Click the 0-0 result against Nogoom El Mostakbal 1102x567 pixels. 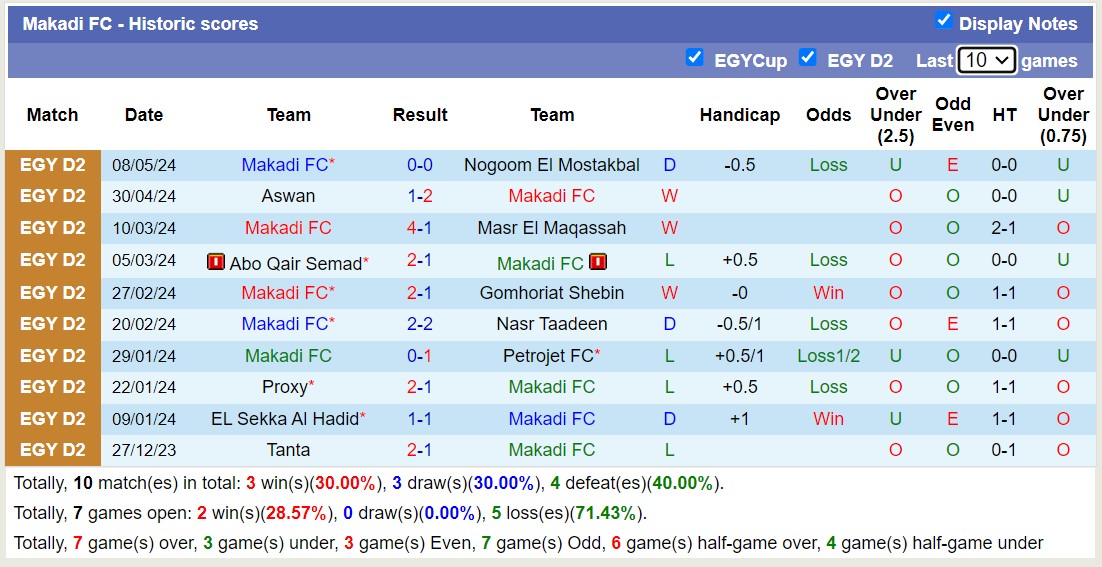420,165
